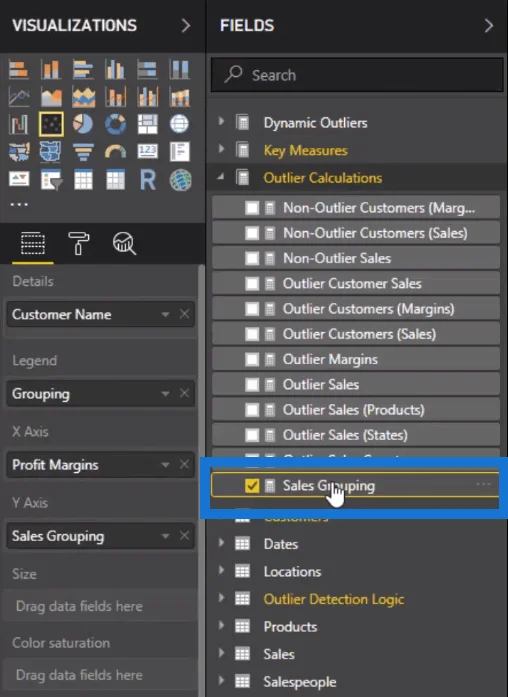Choose the R script visual icon
508x697 pixels.
pos(148,180)
